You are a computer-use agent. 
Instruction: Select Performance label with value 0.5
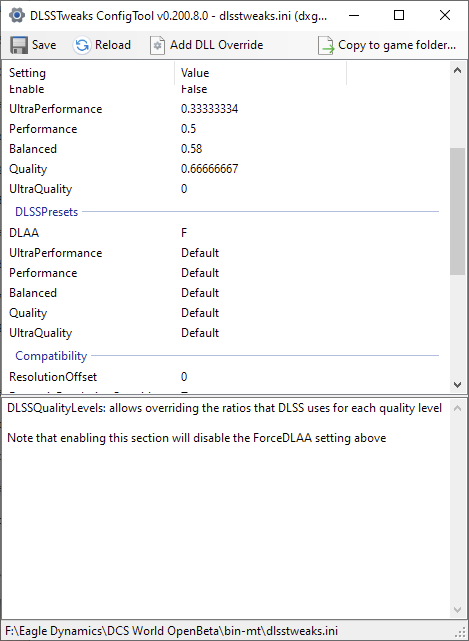43,129
